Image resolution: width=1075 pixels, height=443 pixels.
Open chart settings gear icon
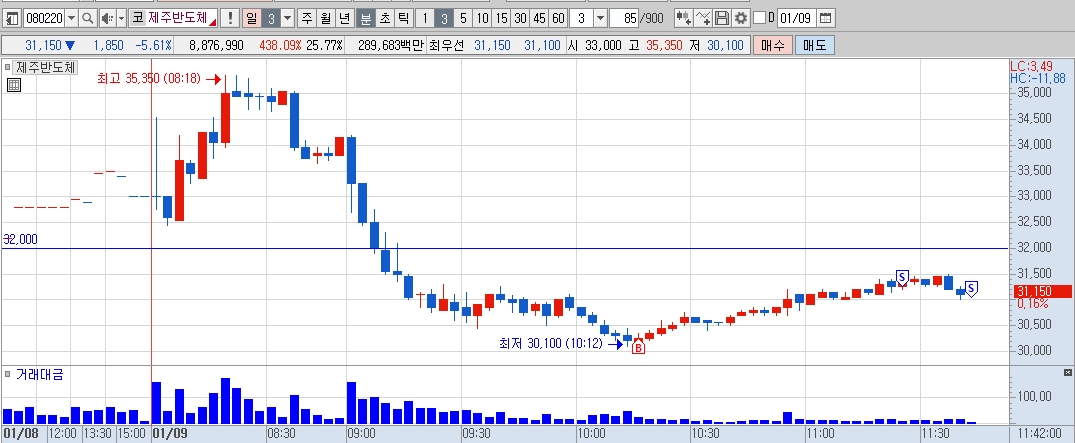(740, 18)
